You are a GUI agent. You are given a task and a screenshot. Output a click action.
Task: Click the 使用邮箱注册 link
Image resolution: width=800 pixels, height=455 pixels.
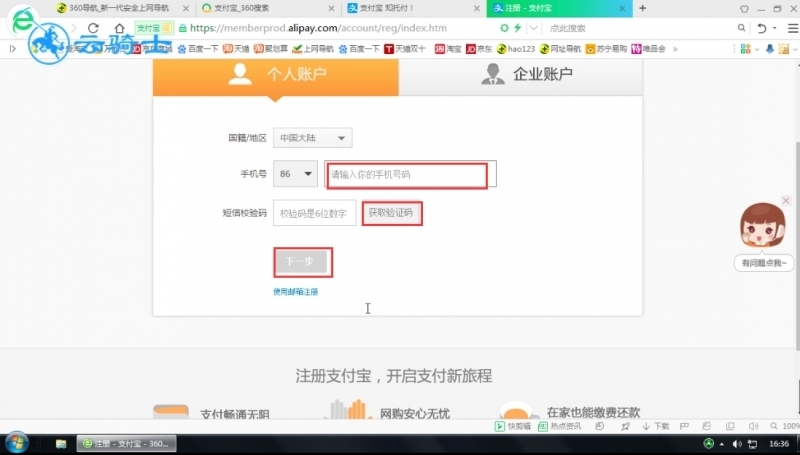click(295, 292)
